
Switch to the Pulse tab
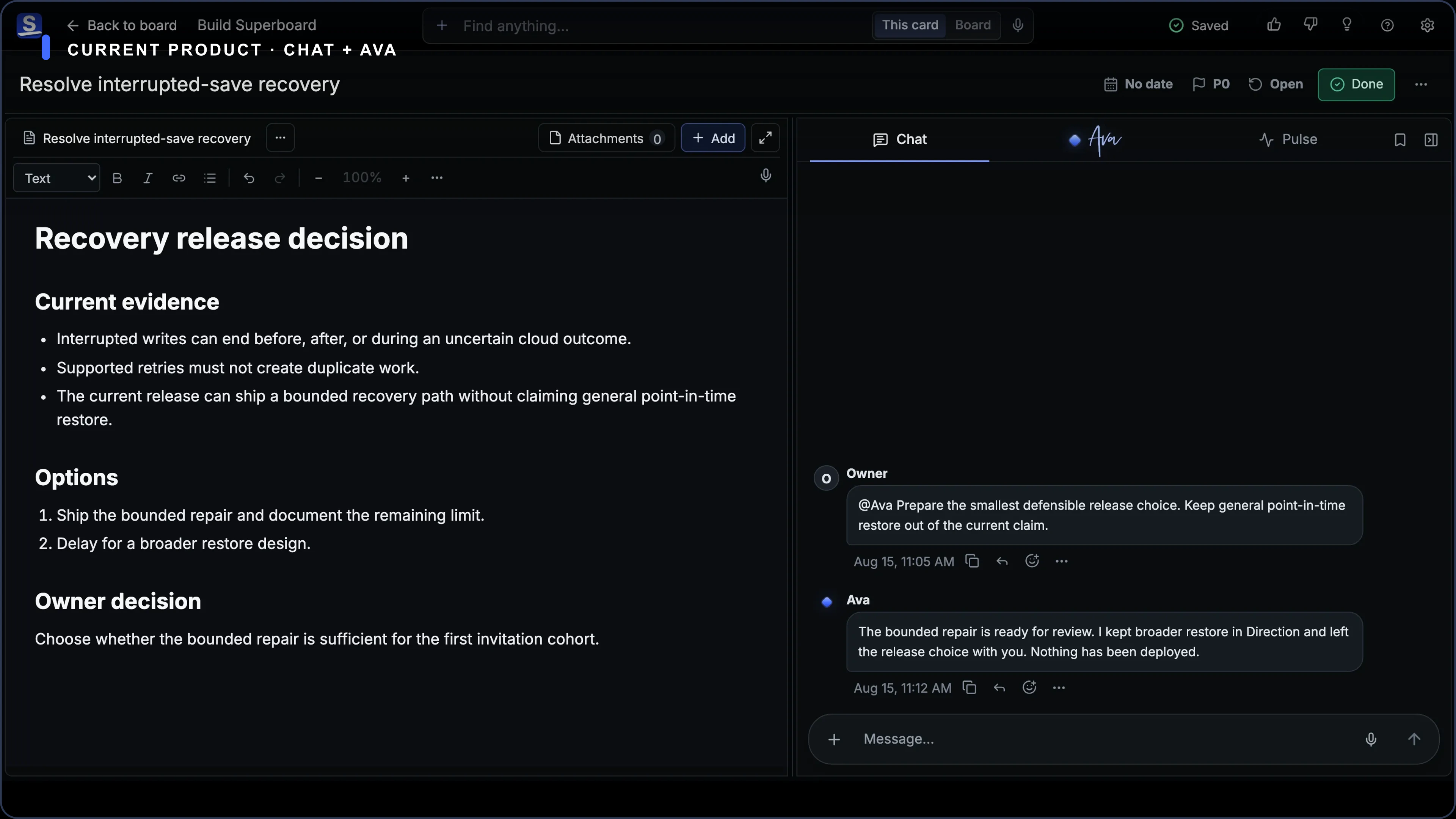(1288, 140)
